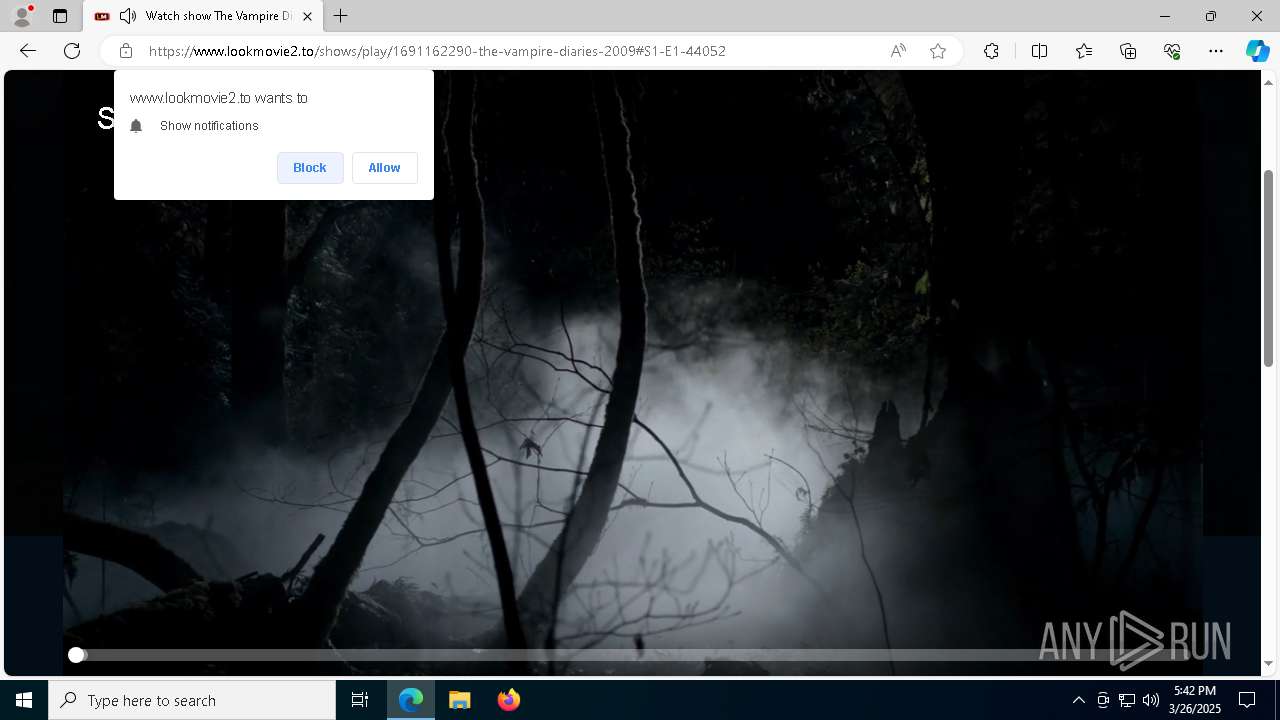Select the Vampire Diaries tab
1280x720 pixels.
coord(204,16)
